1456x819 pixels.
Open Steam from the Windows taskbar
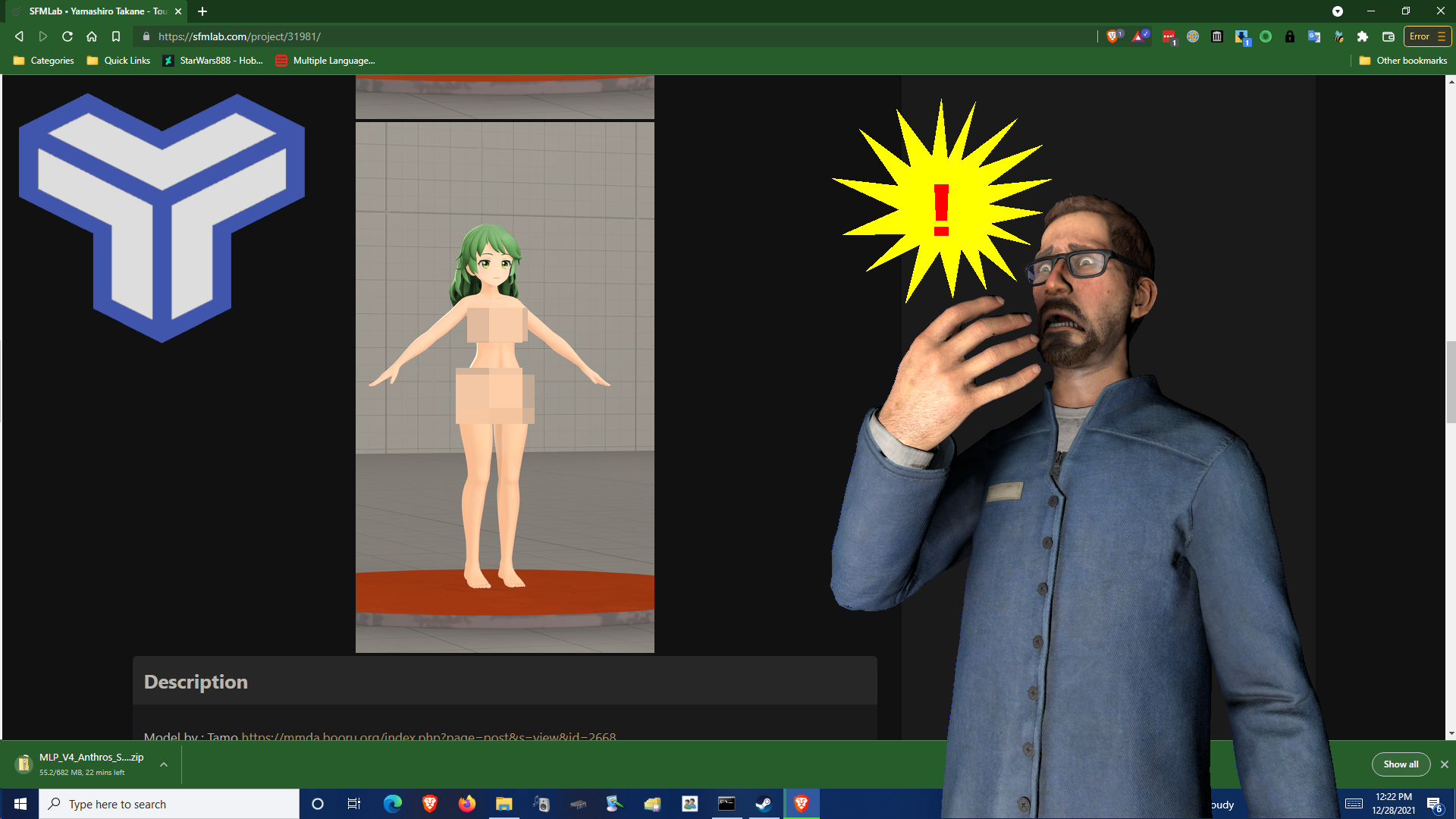tap(764, 804)
